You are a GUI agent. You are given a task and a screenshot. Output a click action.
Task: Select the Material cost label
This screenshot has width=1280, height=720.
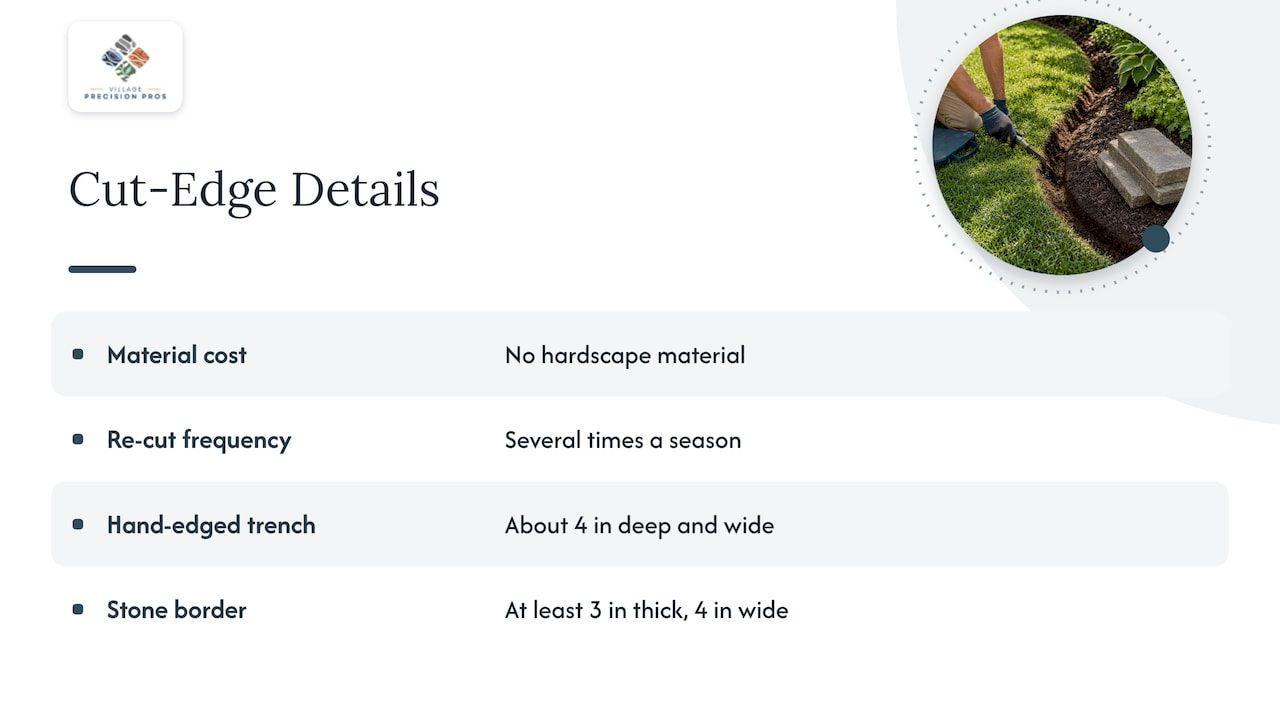coord(177,355)
